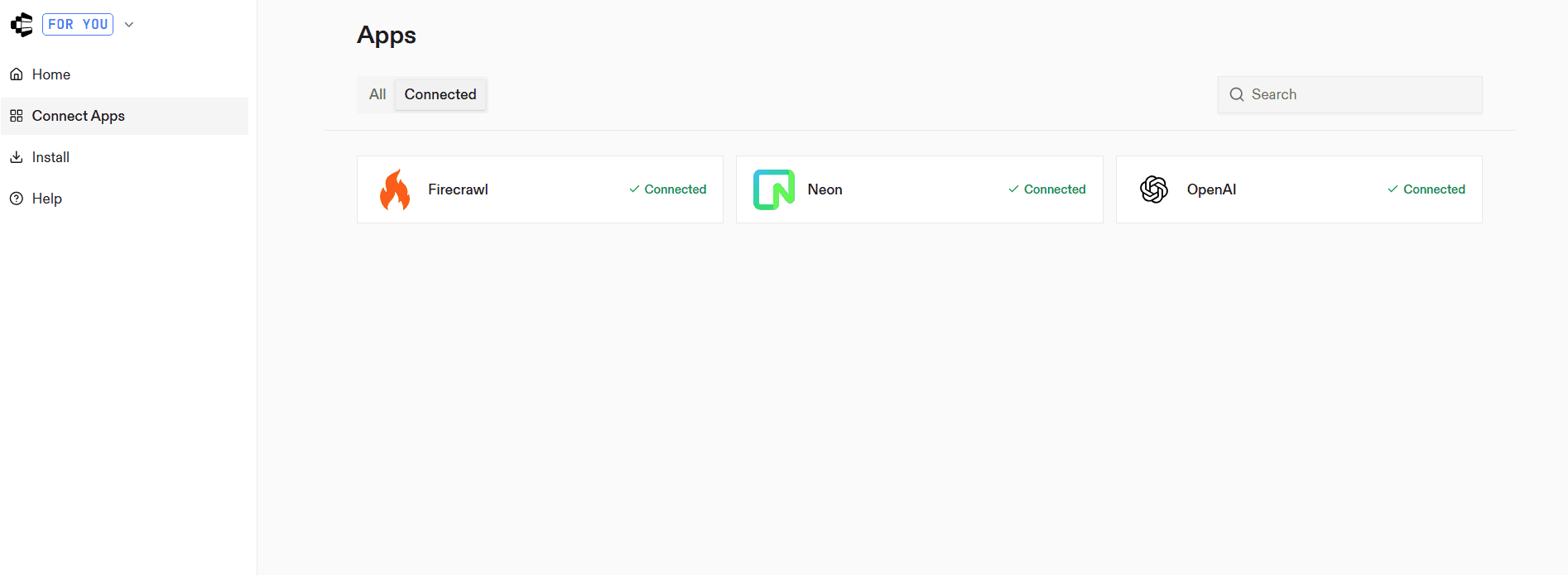Image resolution: width=1568 pixels, height=575 pixels.
Task: Click the Apps page heading
Action: 387,36
